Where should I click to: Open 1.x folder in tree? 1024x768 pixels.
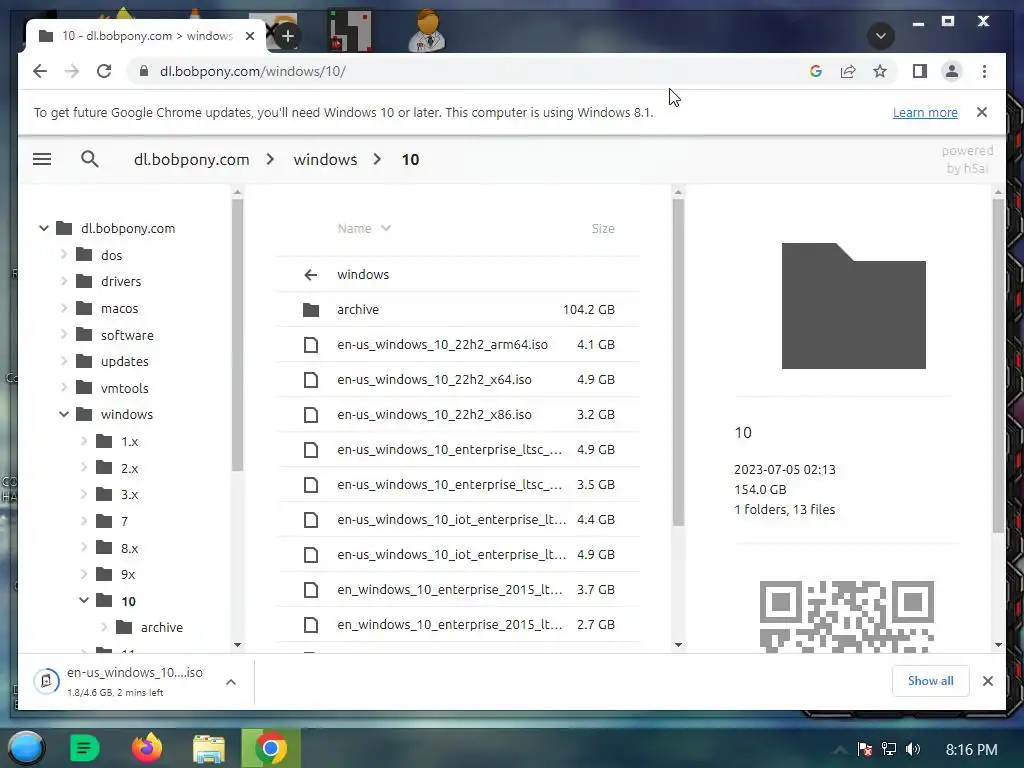(118, 441)
